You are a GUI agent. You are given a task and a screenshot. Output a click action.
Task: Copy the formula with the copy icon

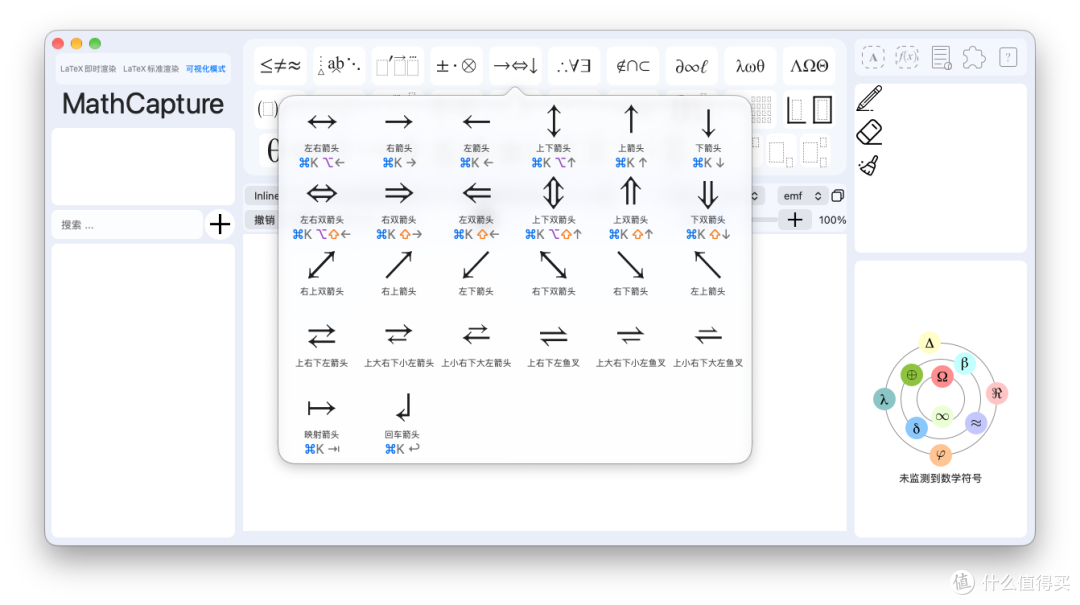click(838, 196)
